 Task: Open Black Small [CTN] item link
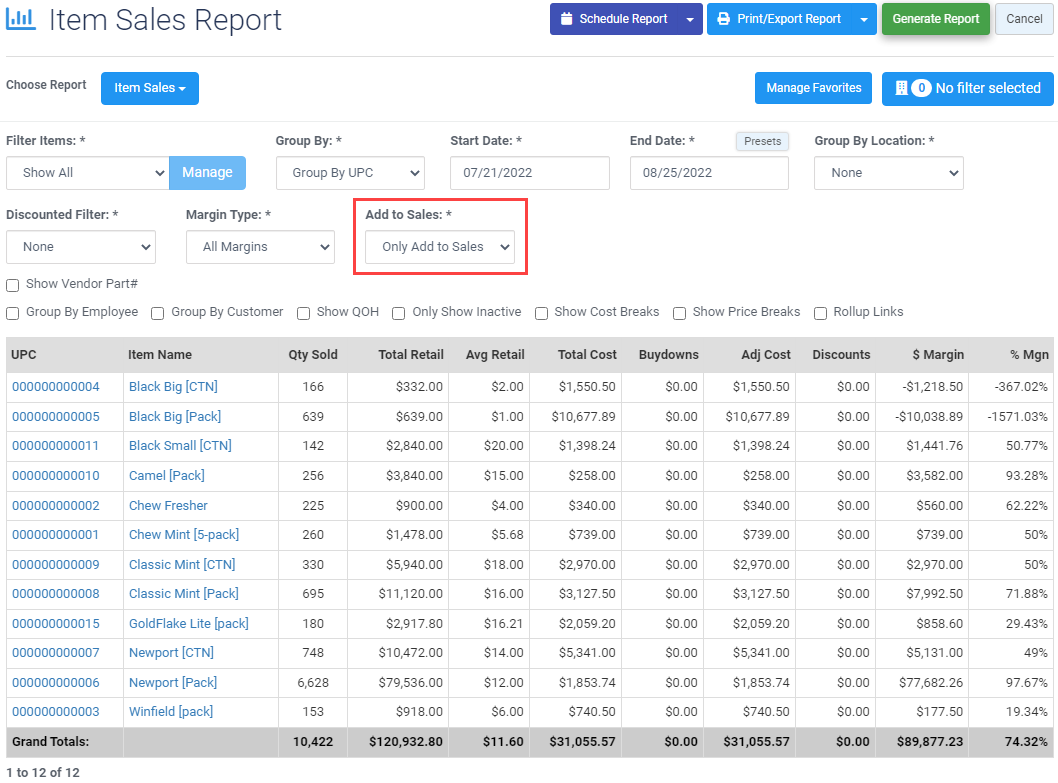pyautogui.click(x=180, y=446)
